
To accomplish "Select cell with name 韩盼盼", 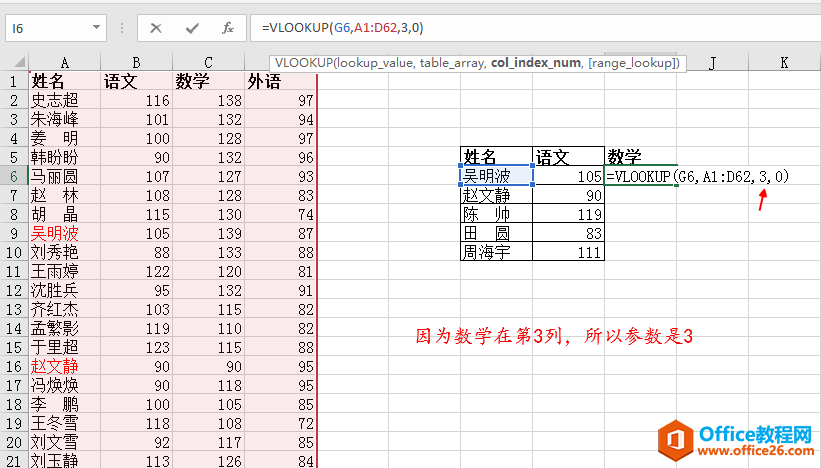I will [x=64, y=158].
